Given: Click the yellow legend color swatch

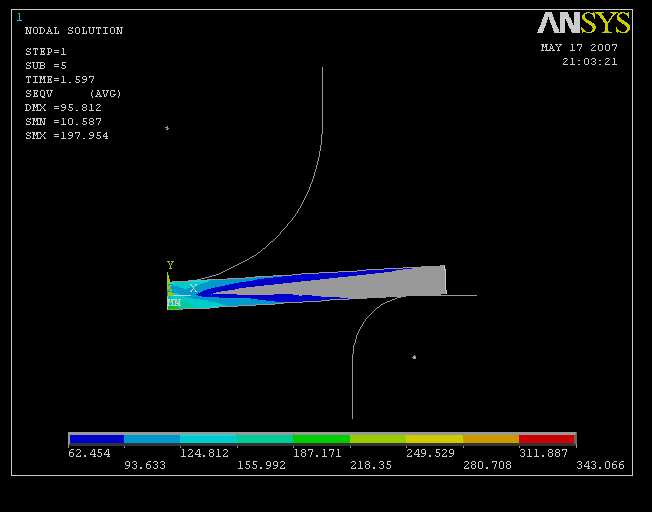Looking at the screenshot, I should (x=434, y=439).
